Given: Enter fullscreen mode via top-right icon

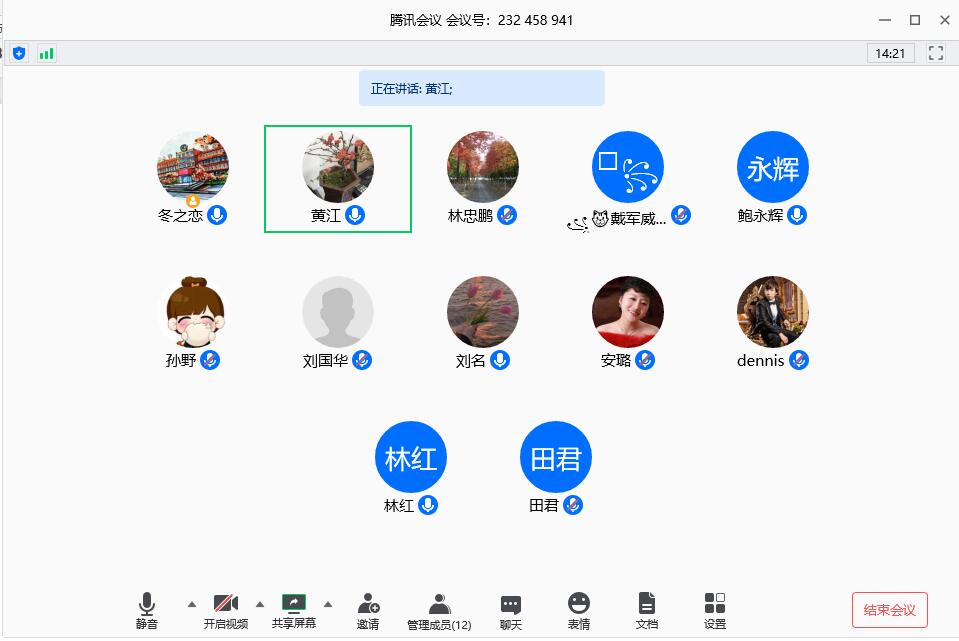Looking at the screenshot, I should pos(936,53).
